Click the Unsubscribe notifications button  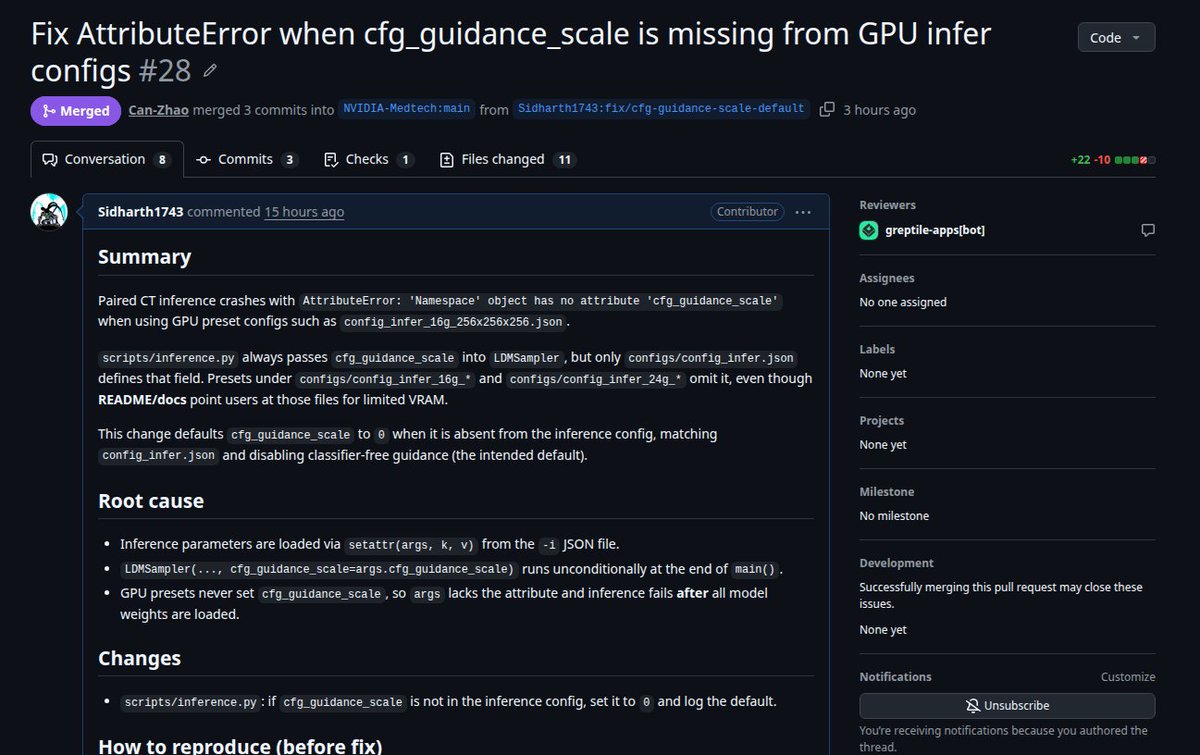1007,705
